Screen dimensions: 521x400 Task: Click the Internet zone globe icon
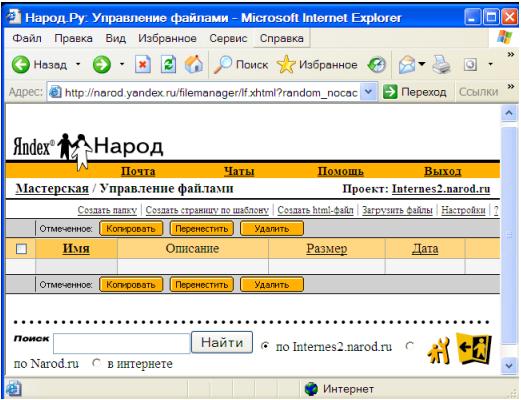click(x=311, y=389)
